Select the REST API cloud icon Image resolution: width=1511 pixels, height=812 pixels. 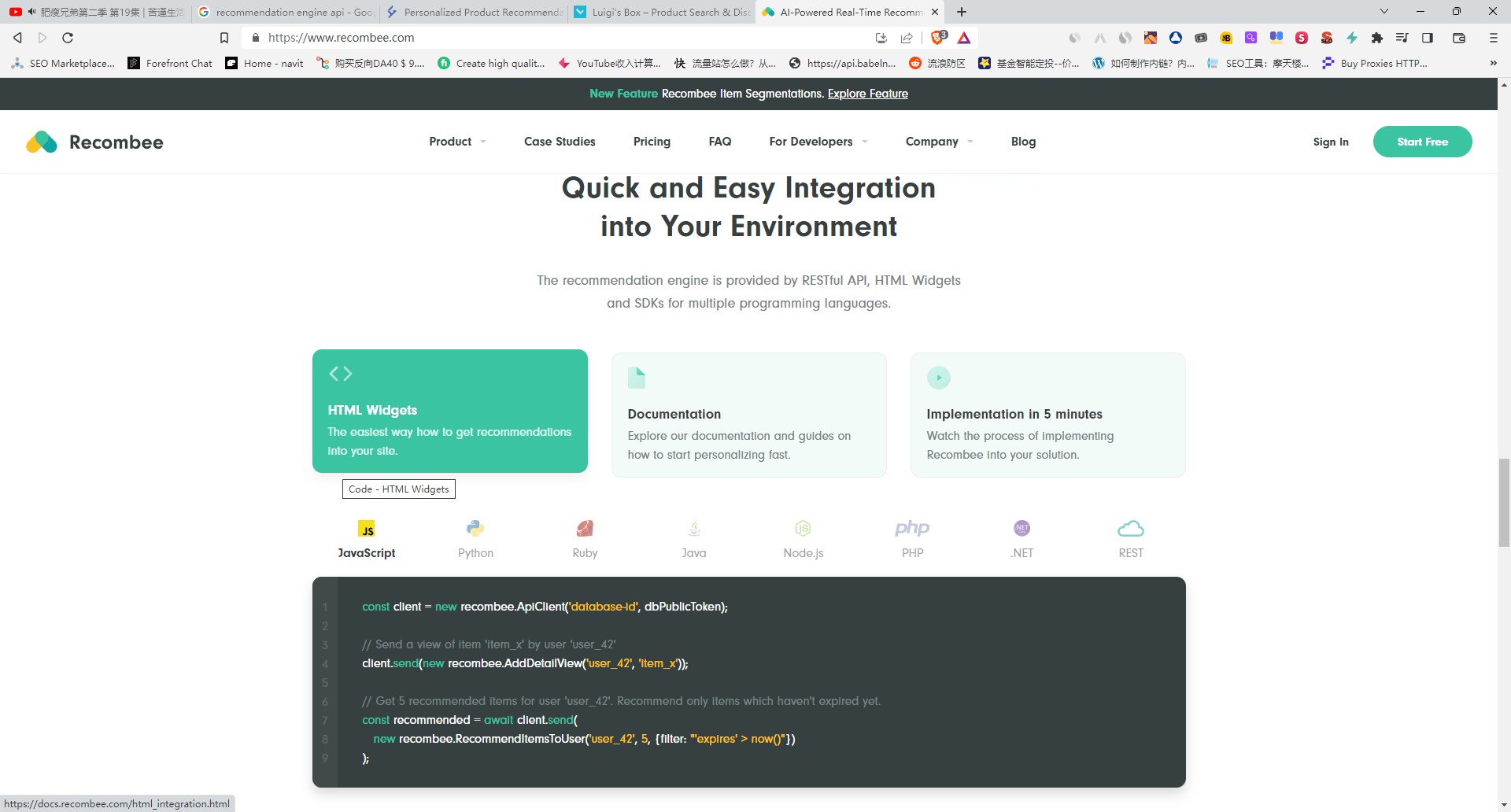(x=1130, y=529)
